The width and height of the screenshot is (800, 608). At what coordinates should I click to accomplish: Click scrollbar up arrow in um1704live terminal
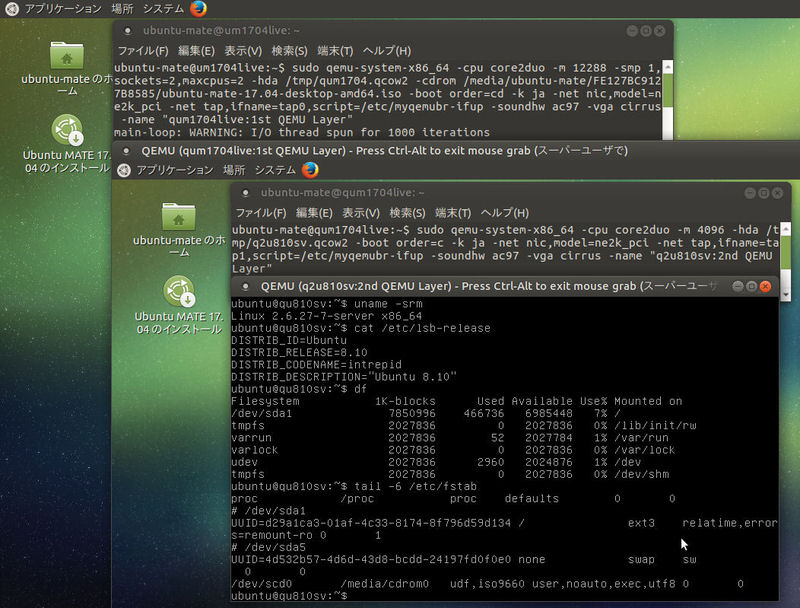click(x=667, y=67)
